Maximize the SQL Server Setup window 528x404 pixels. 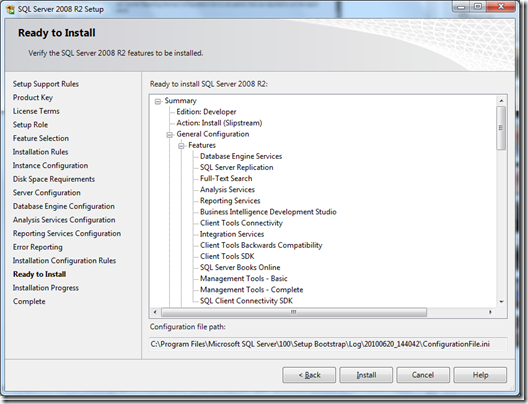click(x=477, y=7)
